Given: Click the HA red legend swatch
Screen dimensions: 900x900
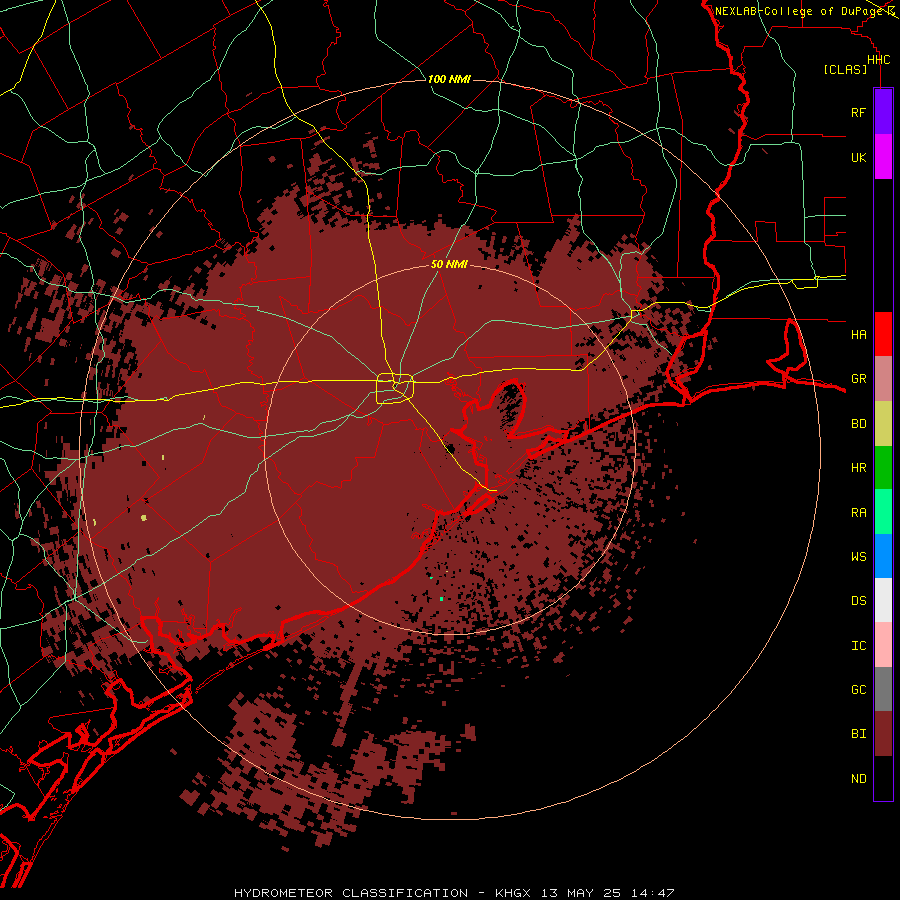Looking at the screenshot, I should point(883,334).
